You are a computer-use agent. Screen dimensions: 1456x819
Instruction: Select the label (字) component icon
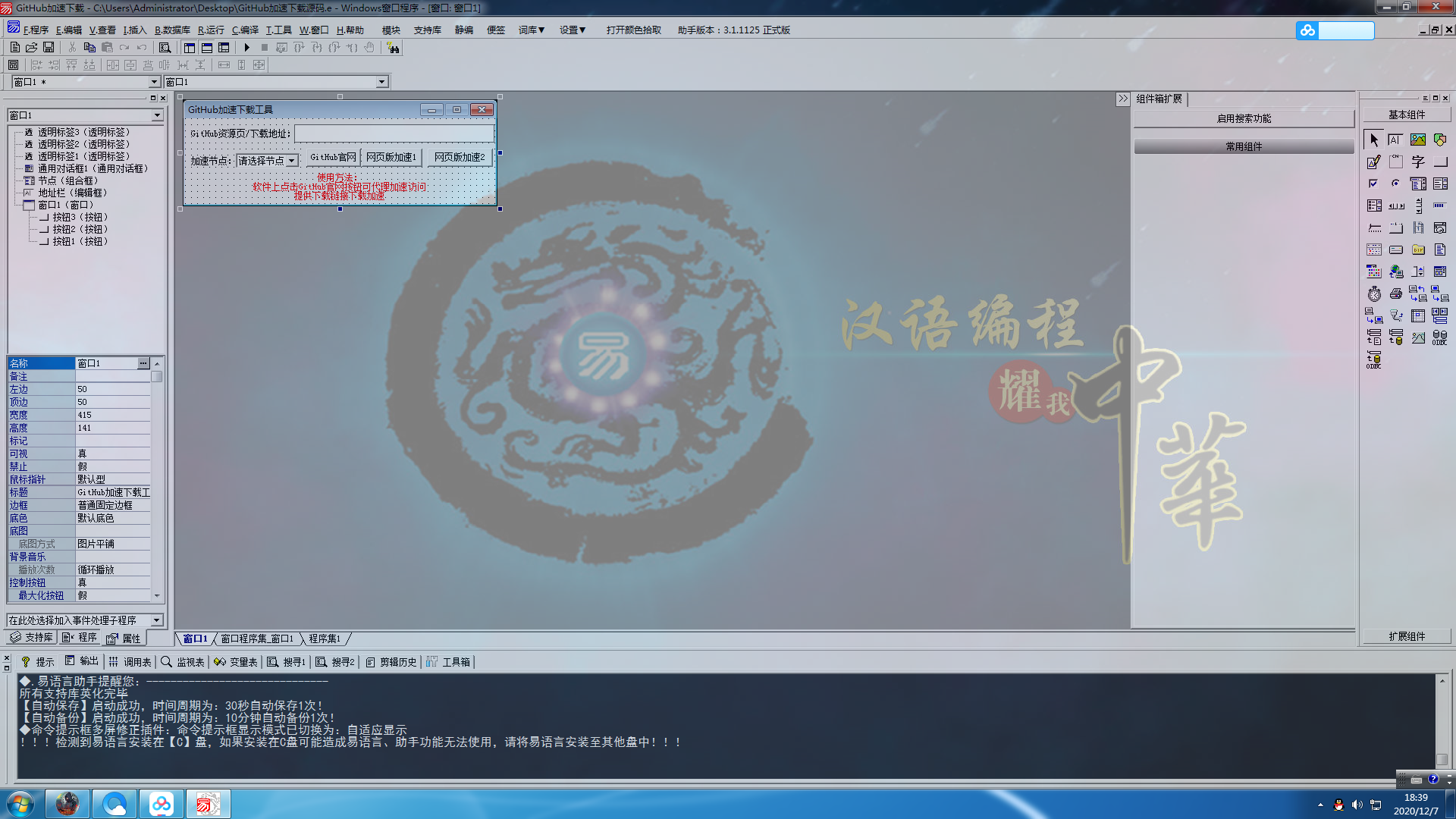tap(1417, 162)
